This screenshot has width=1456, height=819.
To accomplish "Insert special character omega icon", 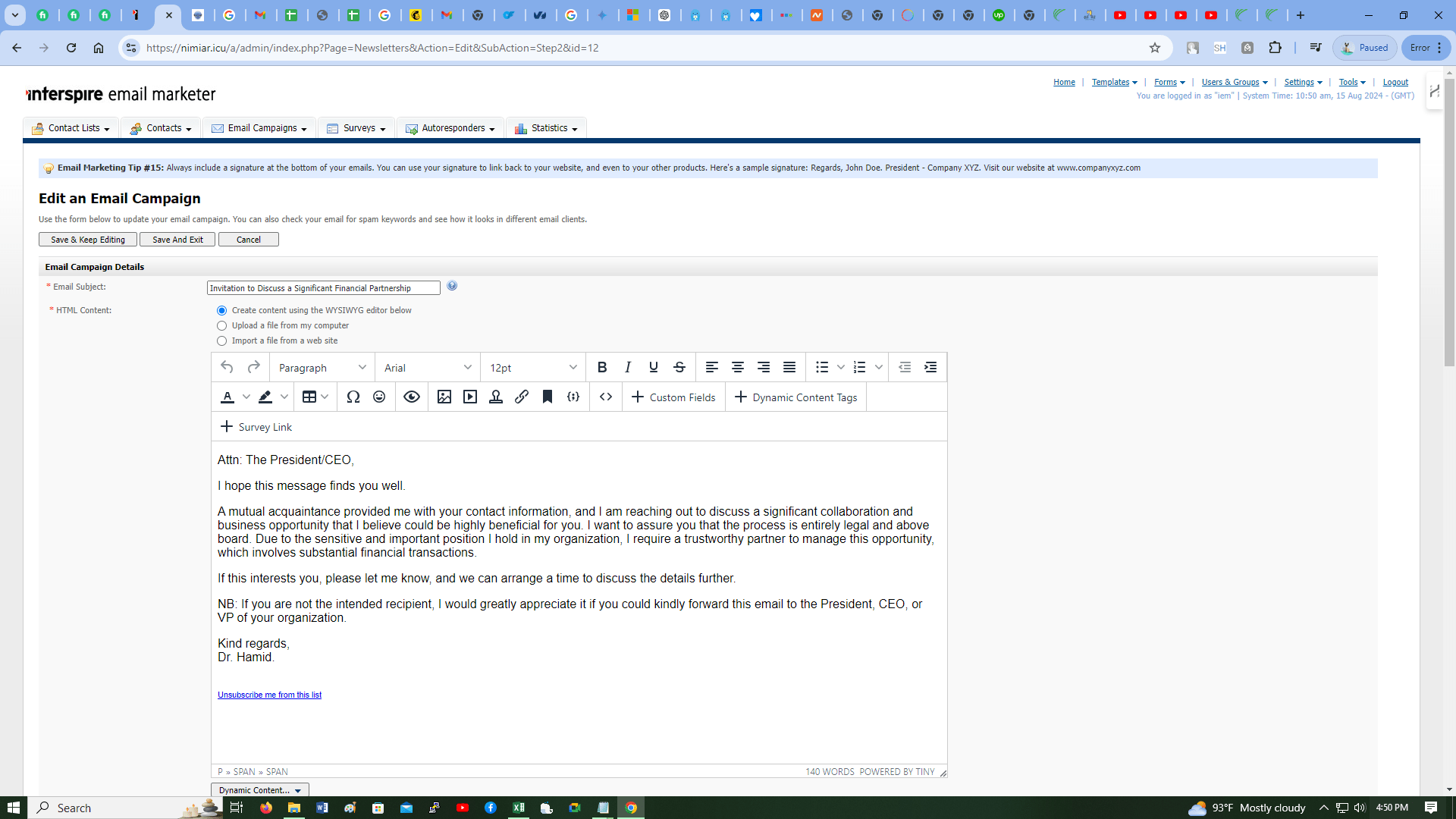I will [x=353, y=397].
